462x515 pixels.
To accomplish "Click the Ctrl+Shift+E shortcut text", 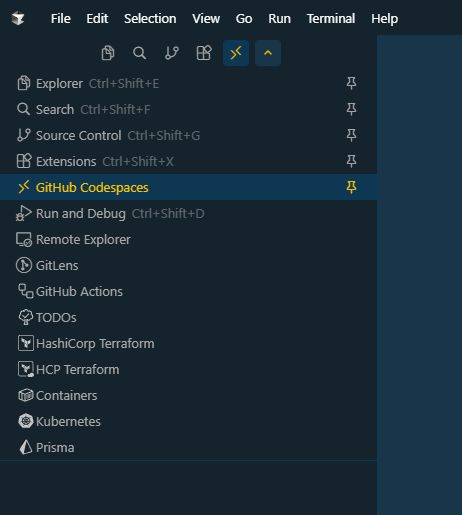I will [x=124, y=84].
